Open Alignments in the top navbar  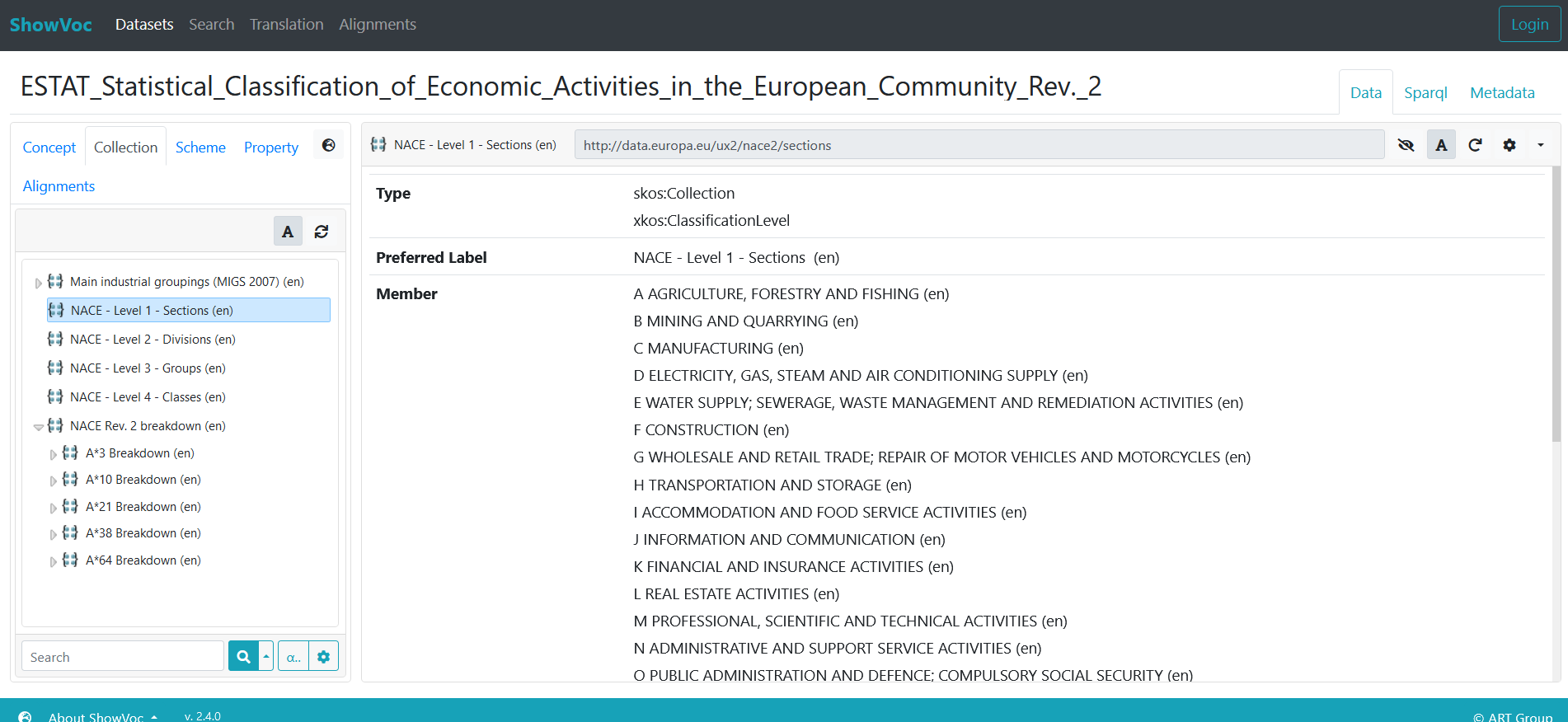click(x=378, y=25)
